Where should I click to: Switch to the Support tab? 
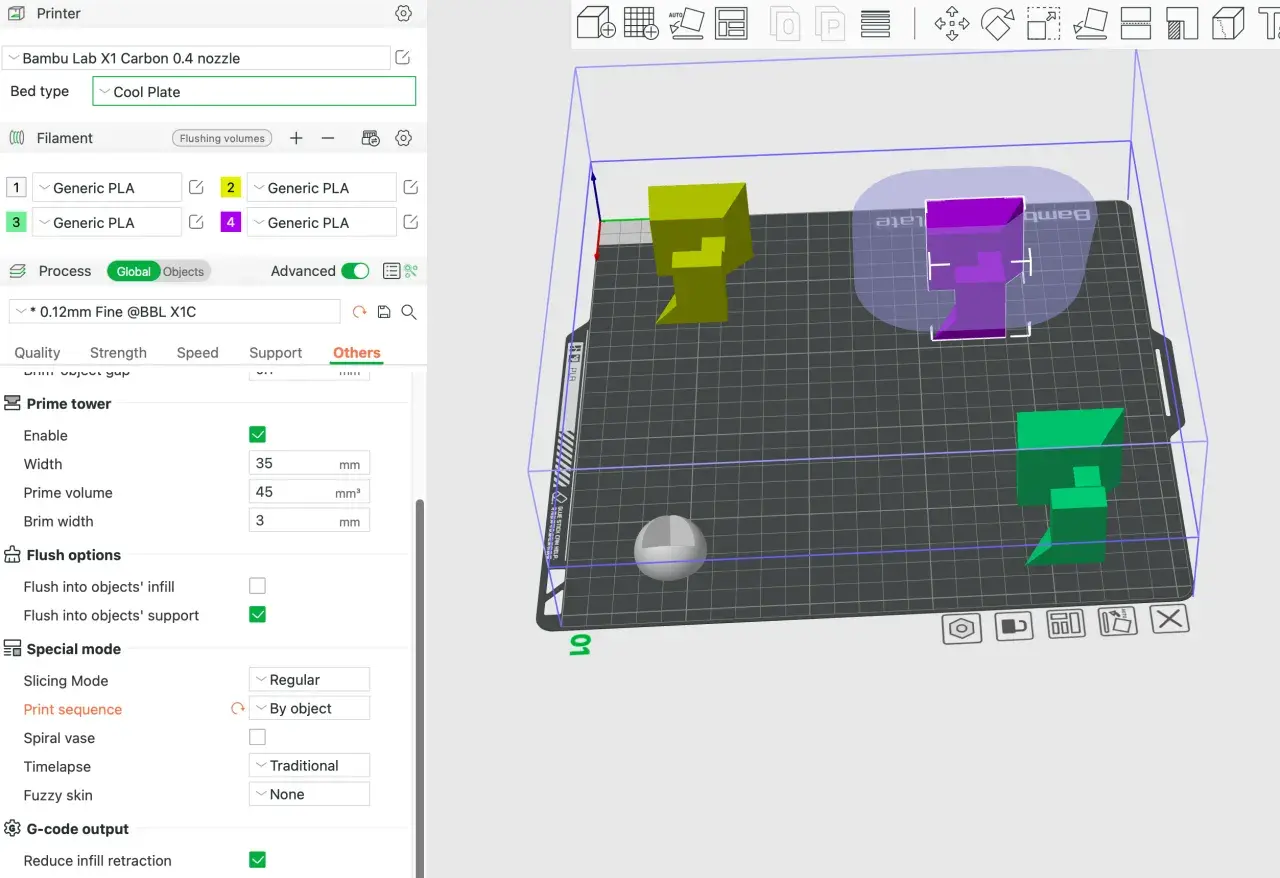275,353
